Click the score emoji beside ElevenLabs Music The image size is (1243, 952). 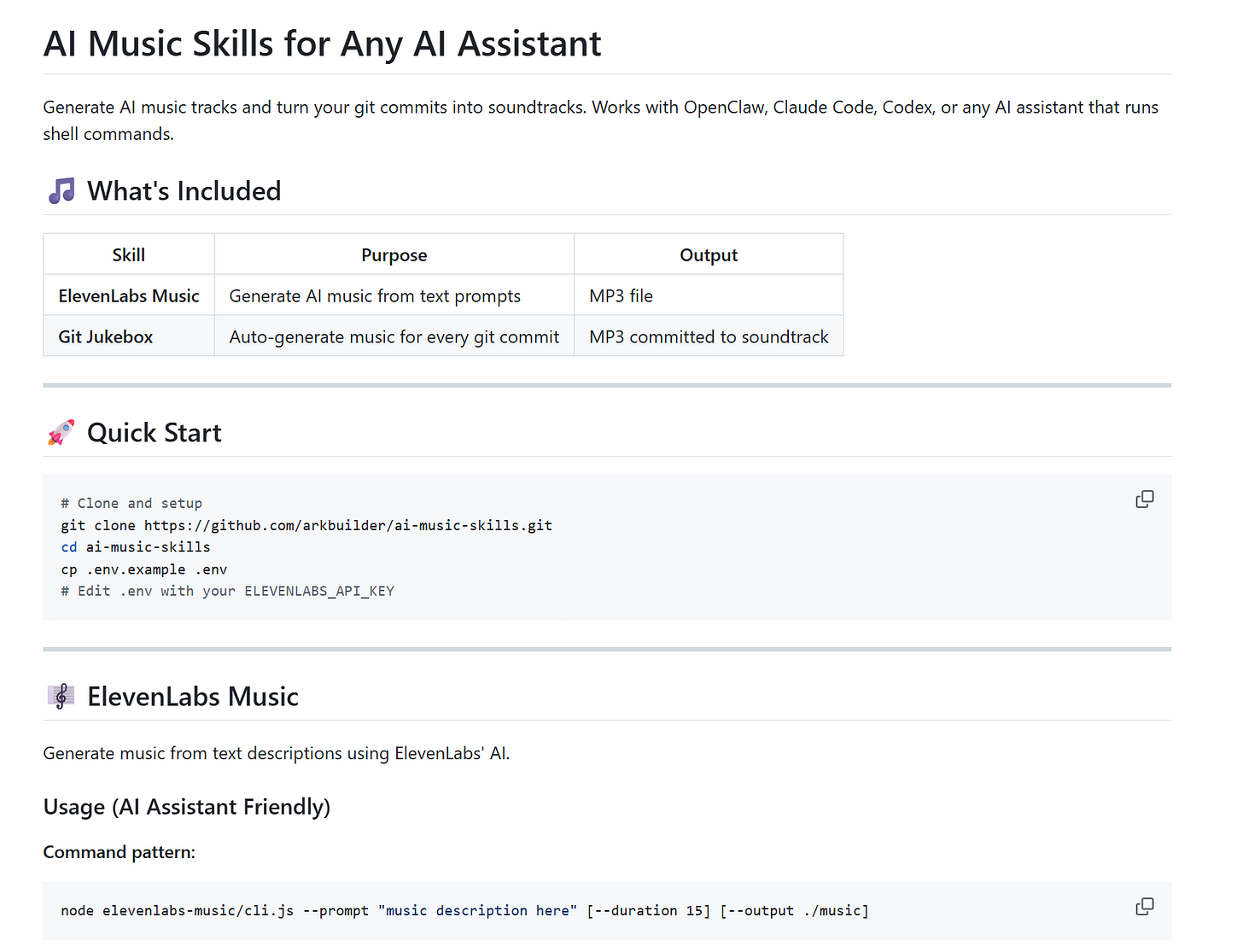point(61,697)
